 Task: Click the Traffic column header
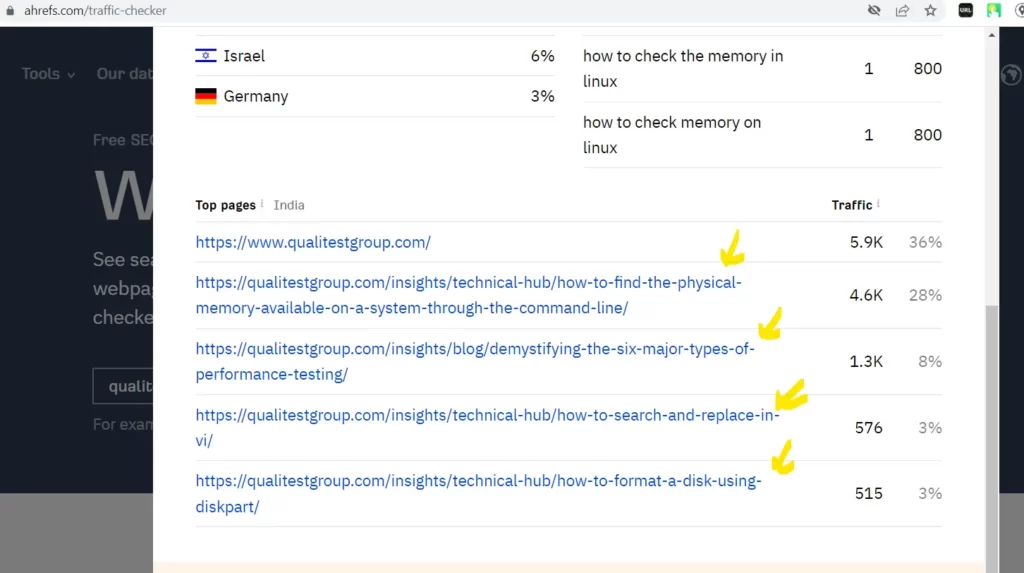coord(852,205)
